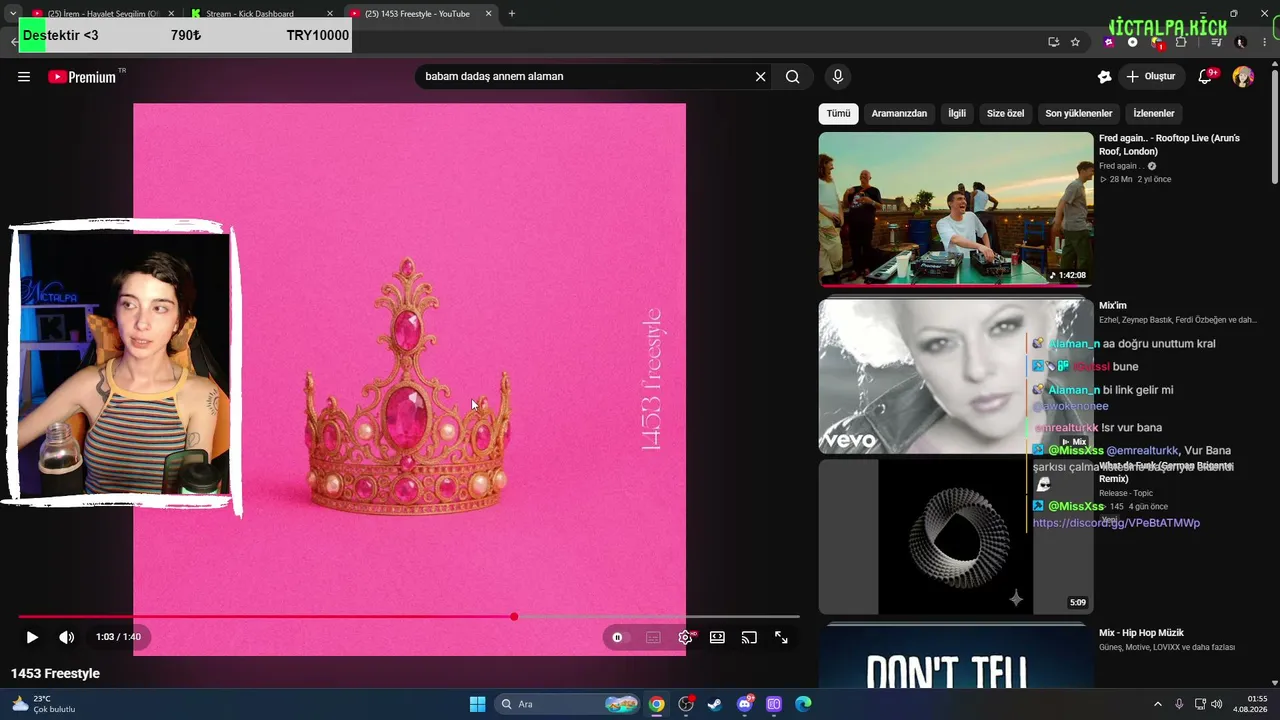The image size is (1280, 720).
Task: Open the Fred again.. Rooftop Live title
Action: point(1169,145)
